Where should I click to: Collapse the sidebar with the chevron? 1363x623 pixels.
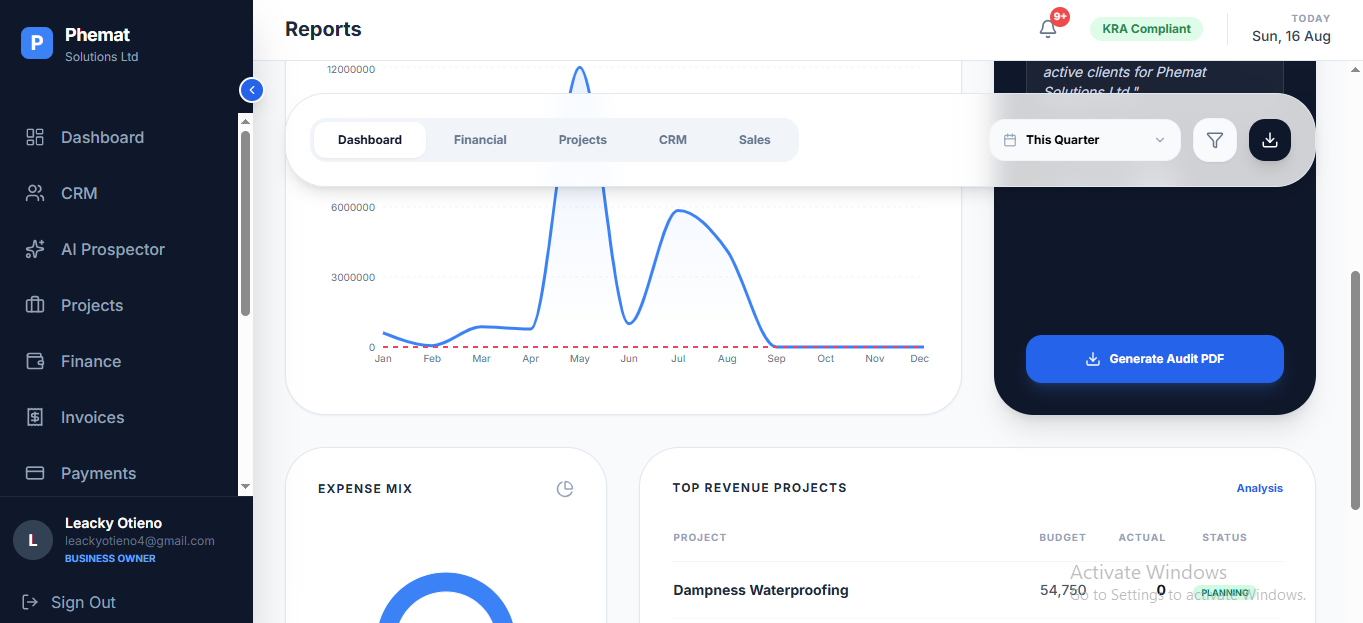252,90
